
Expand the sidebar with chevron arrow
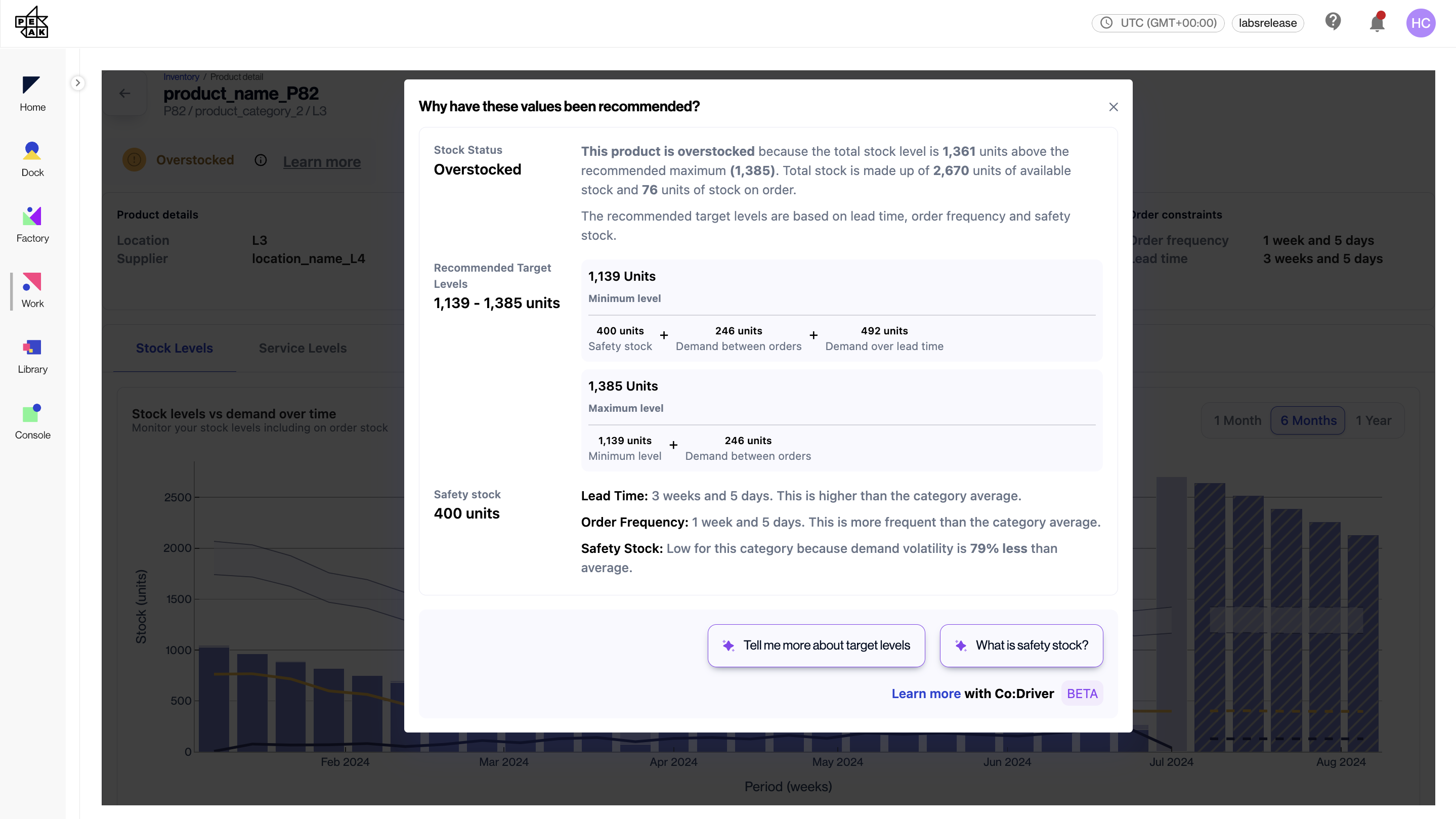77,82
